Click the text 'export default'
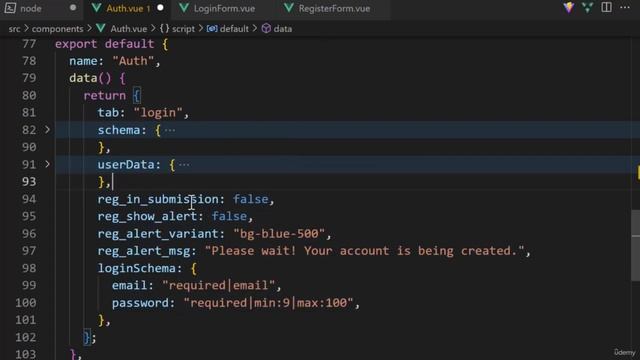Screen dimensions: 640x360 (x=104, y=44)
